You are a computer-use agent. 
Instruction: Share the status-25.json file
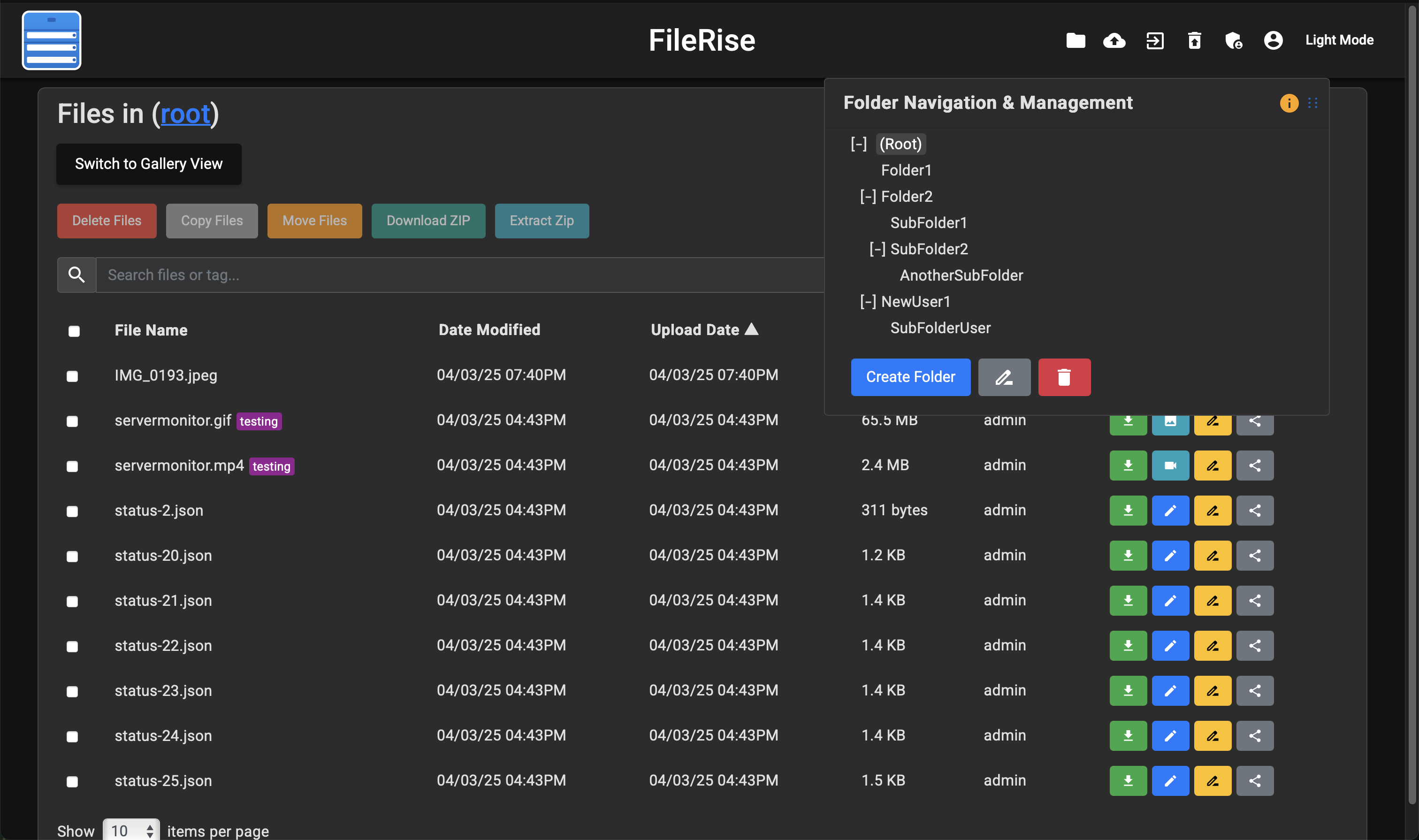[x=1254, y=780]
